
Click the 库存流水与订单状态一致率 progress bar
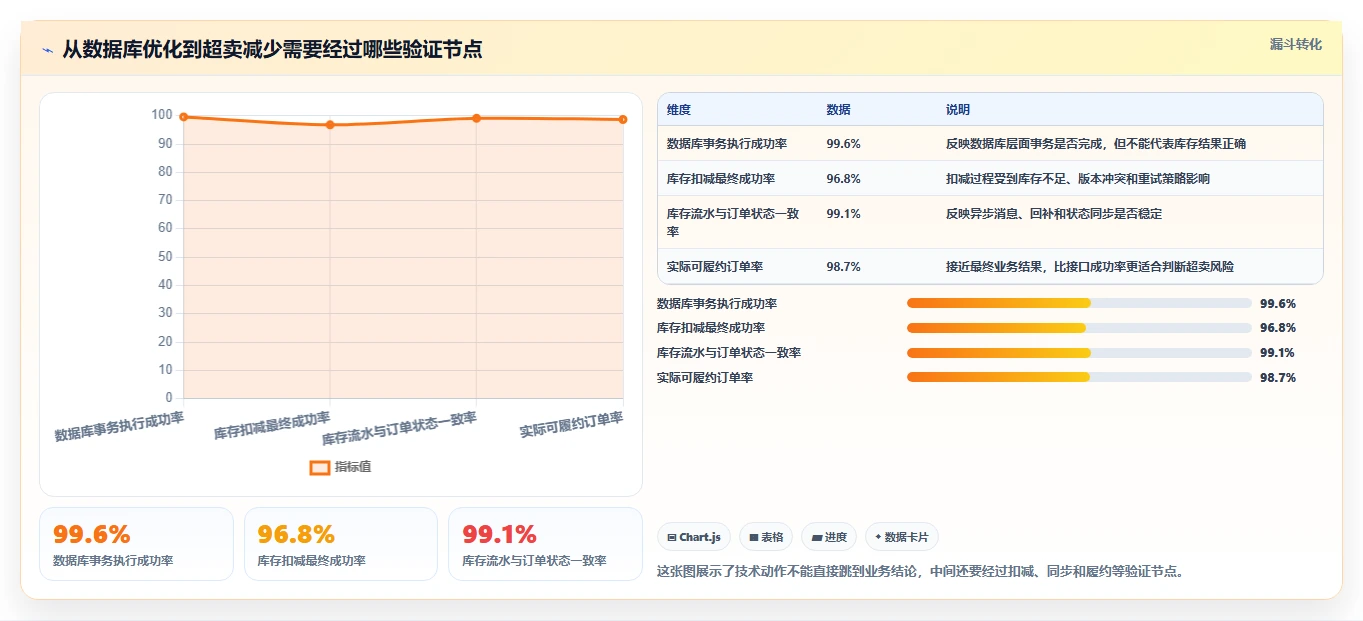tap(1079, 353)
